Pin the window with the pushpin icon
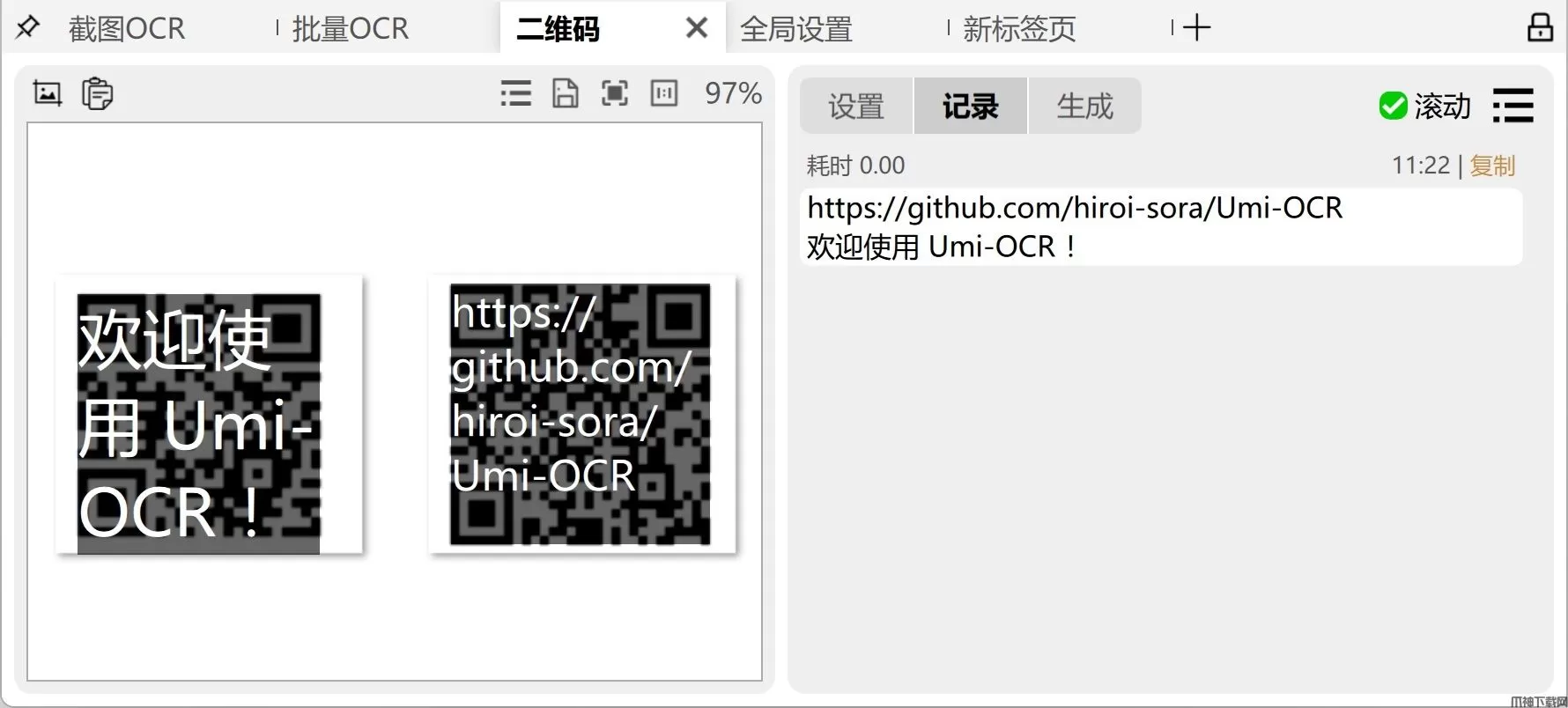Screen dimensions: 1568x708 click(27, 27)
